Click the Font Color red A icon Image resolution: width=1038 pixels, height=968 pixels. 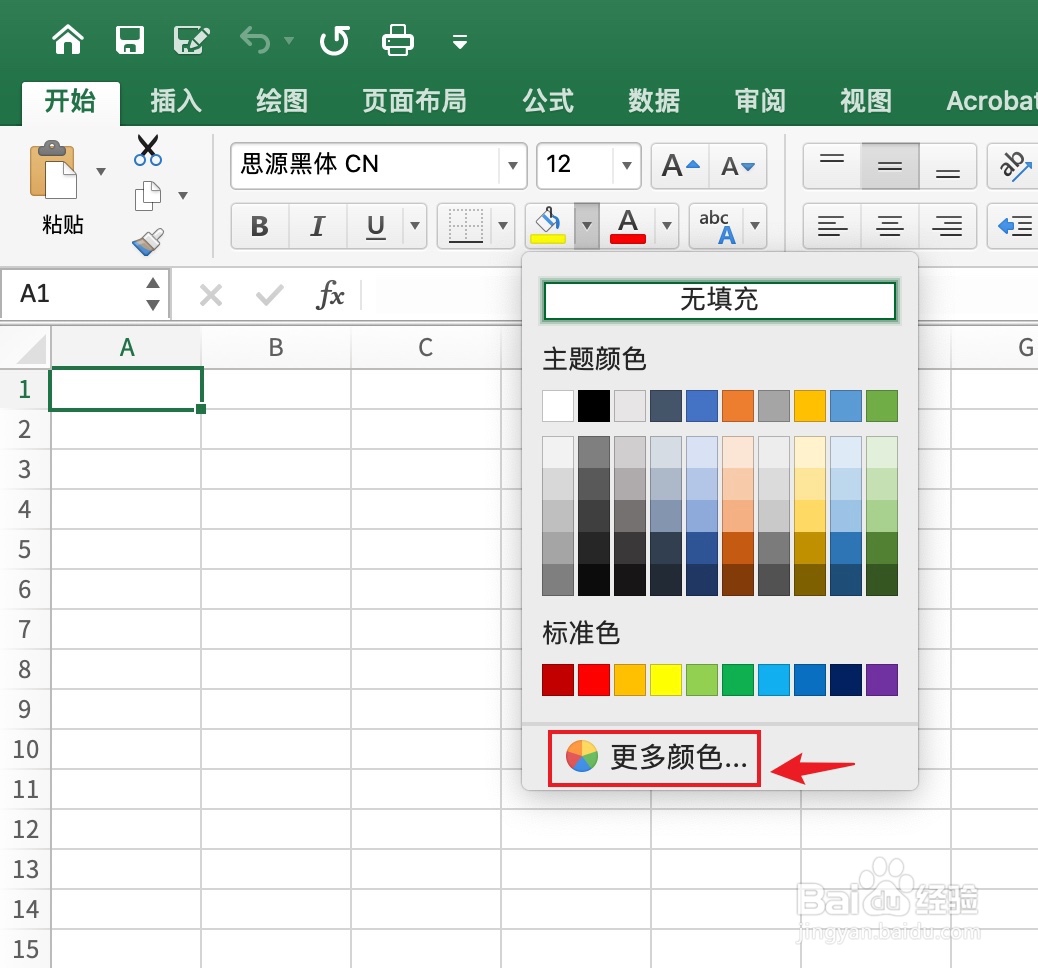click(628, 226)
